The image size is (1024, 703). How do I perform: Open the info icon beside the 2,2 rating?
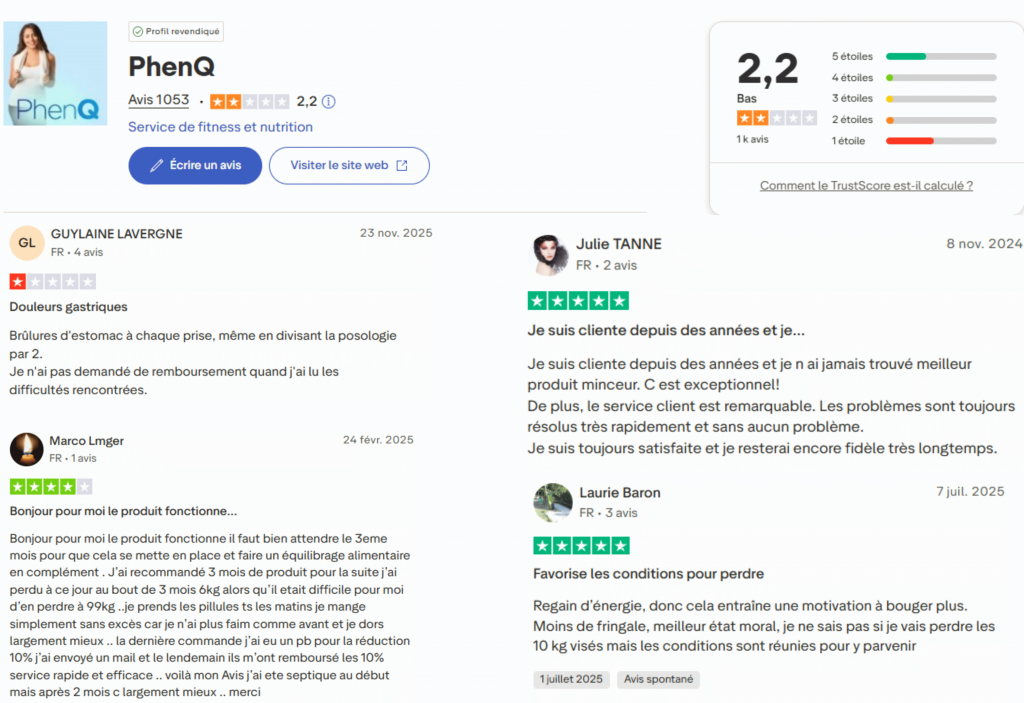[x=328, y=101]
